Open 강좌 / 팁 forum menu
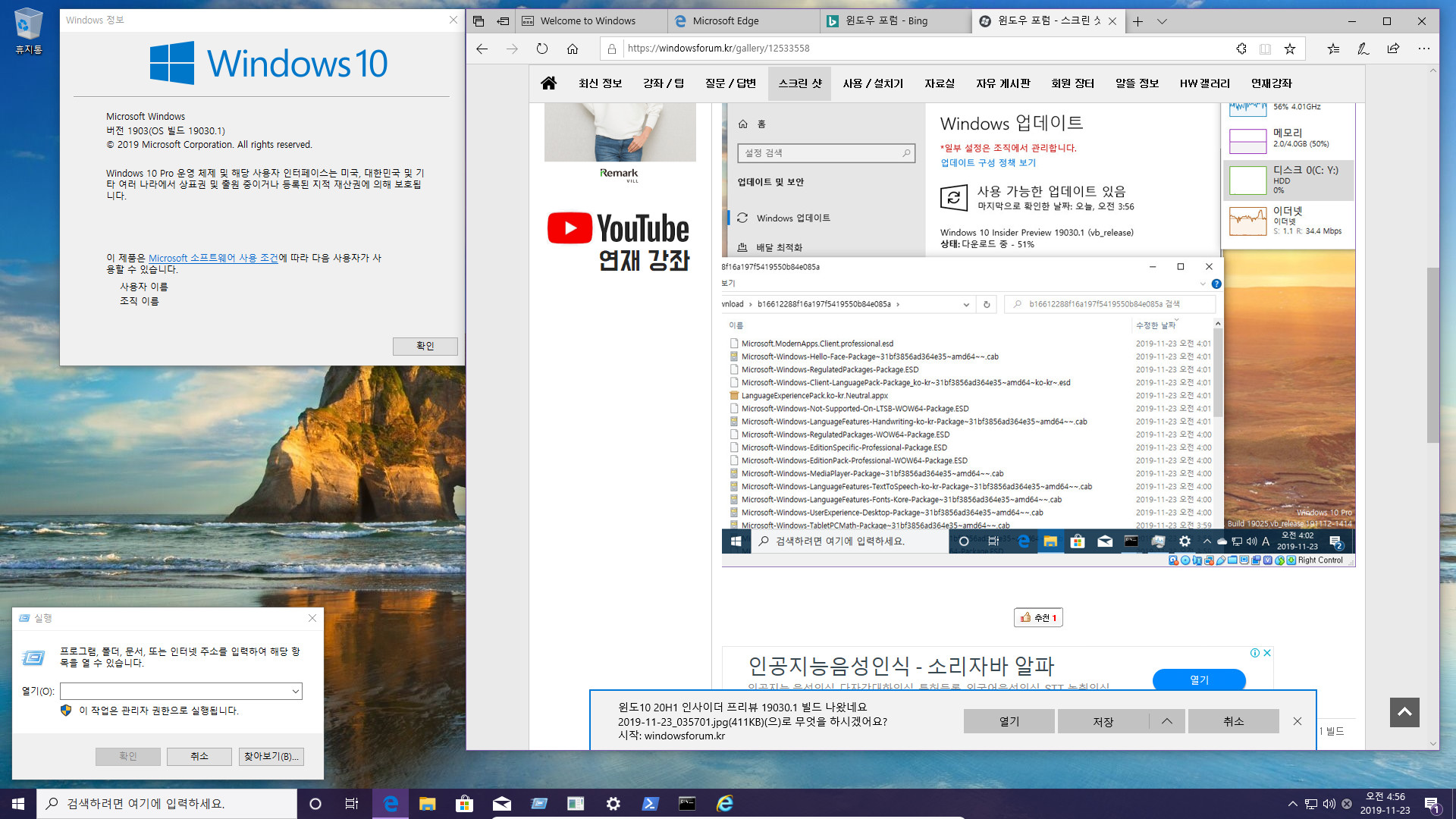 [x=664, y=83]
